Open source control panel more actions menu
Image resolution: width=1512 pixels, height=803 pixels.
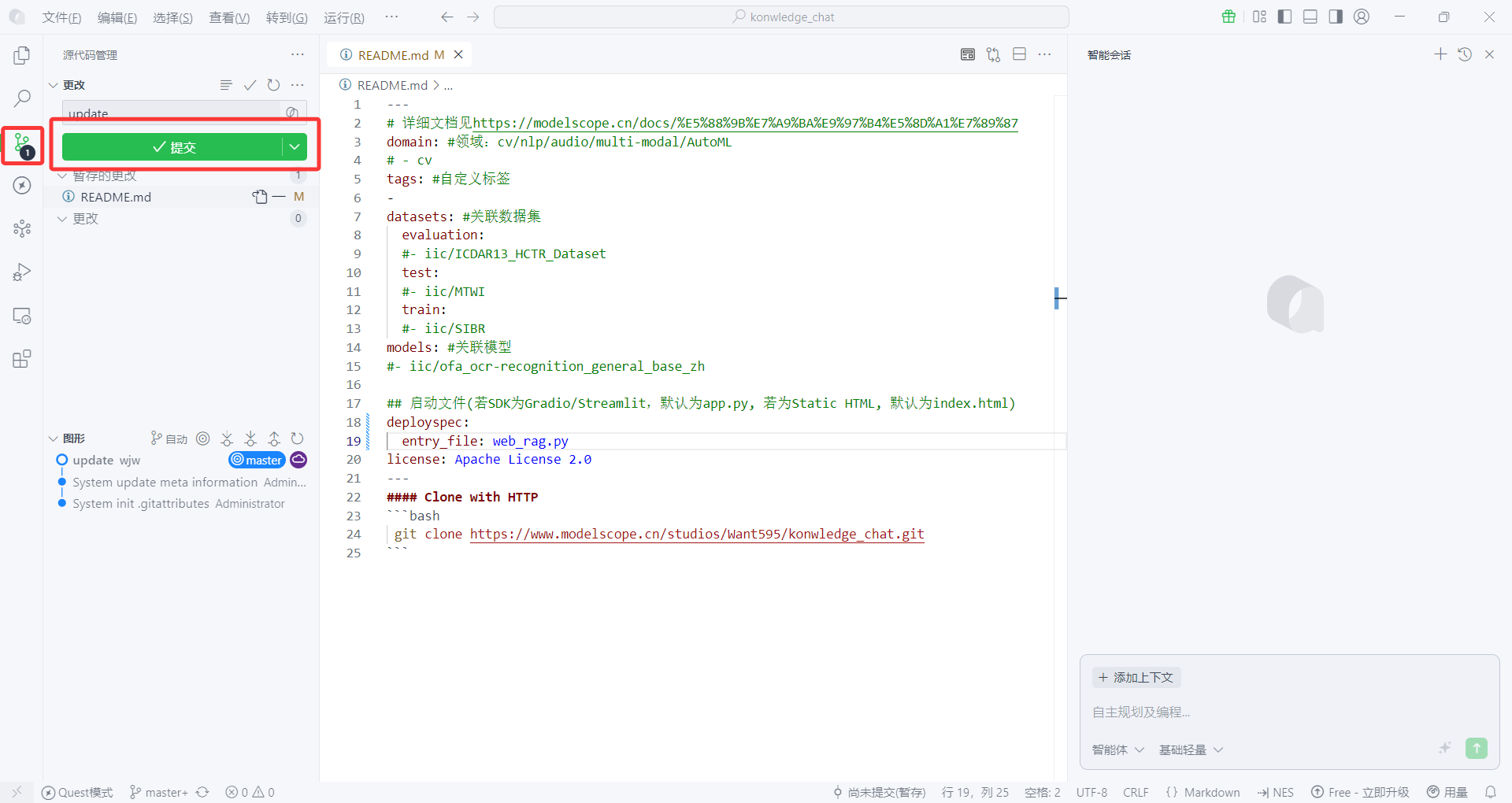[297, 54]
